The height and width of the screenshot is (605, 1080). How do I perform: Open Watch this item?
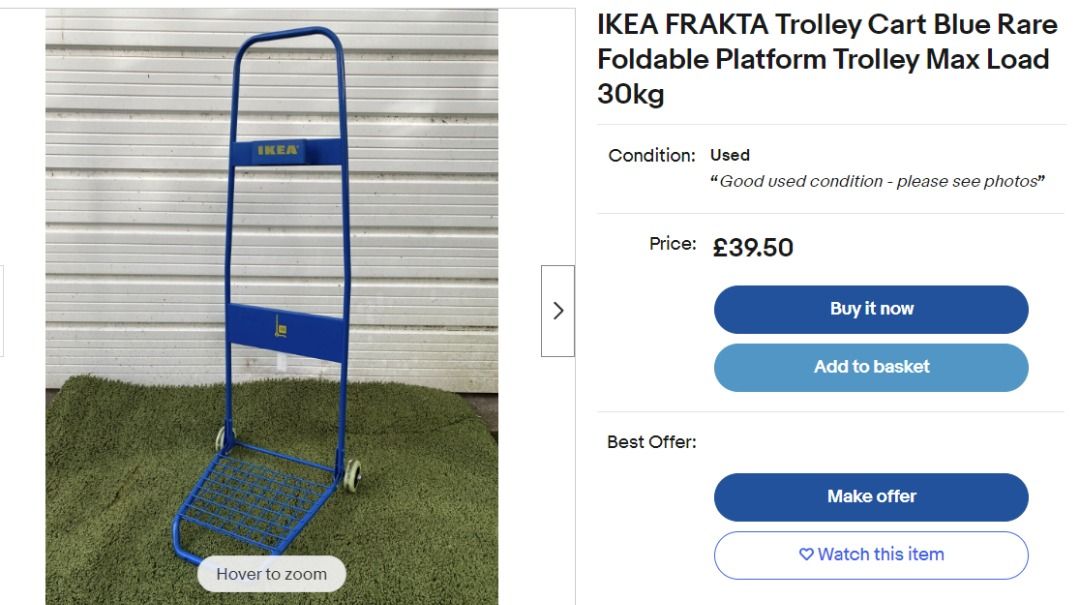point(870,554)
